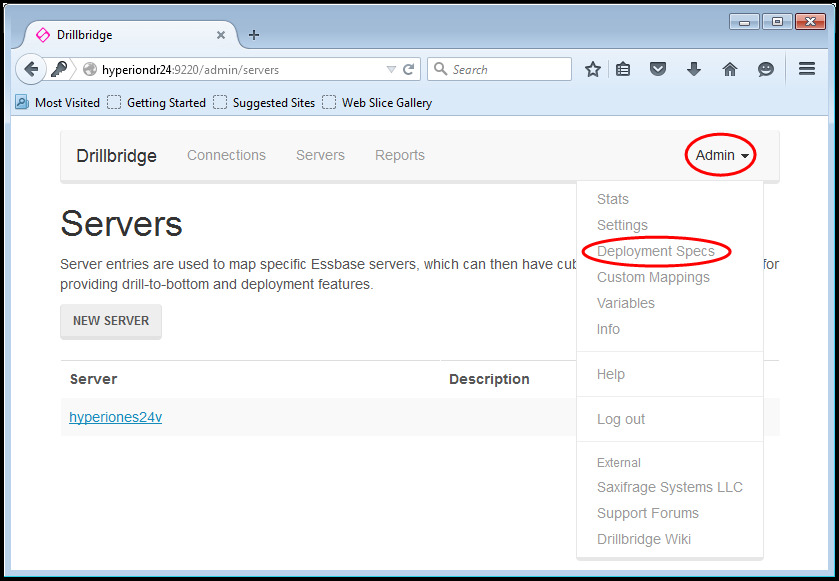This screenshot has height=581, width=839.
Task: Reload the page with the refresh icon
Action: point(409,70)
